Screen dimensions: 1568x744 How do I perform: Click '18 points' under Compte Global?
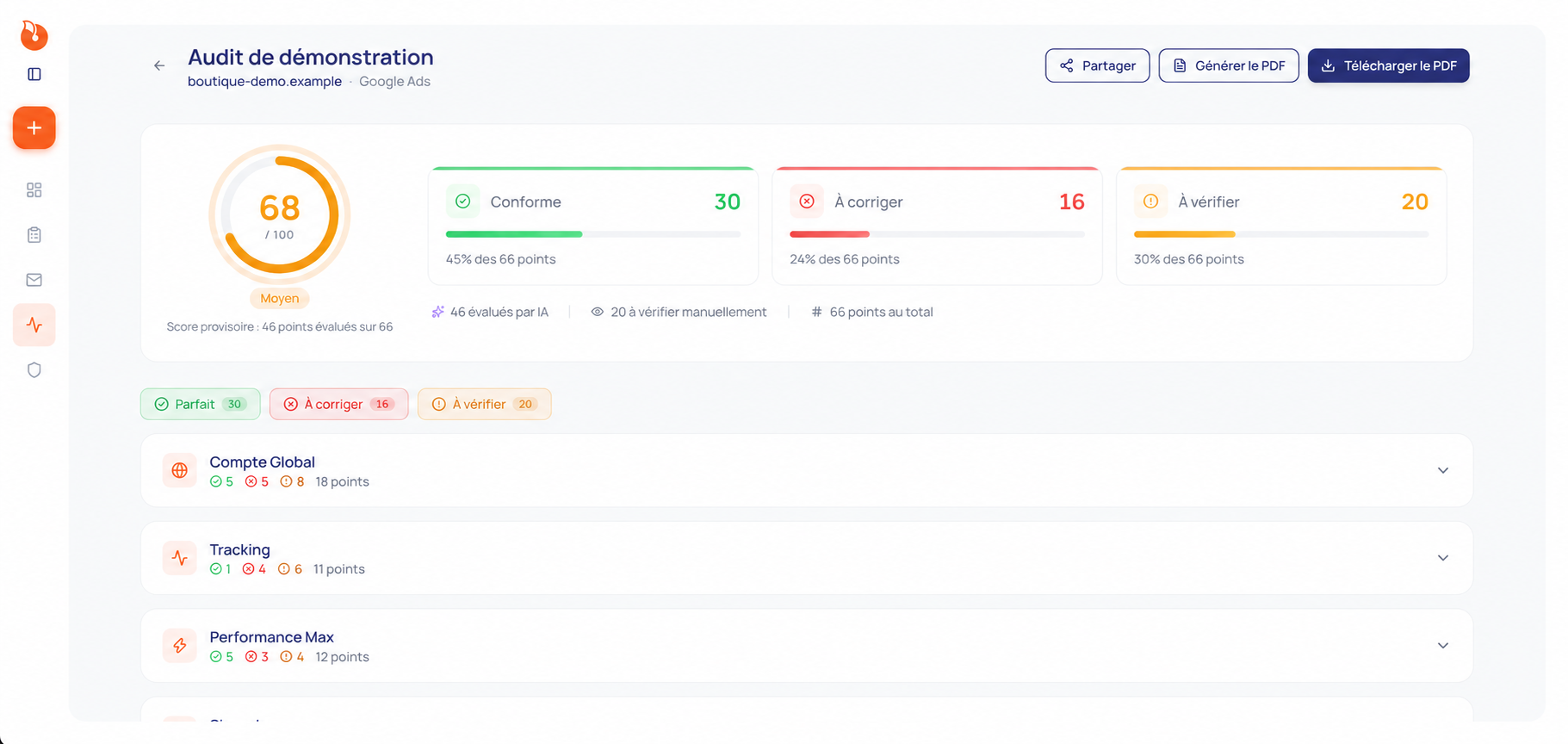click(x=342, y=482)
